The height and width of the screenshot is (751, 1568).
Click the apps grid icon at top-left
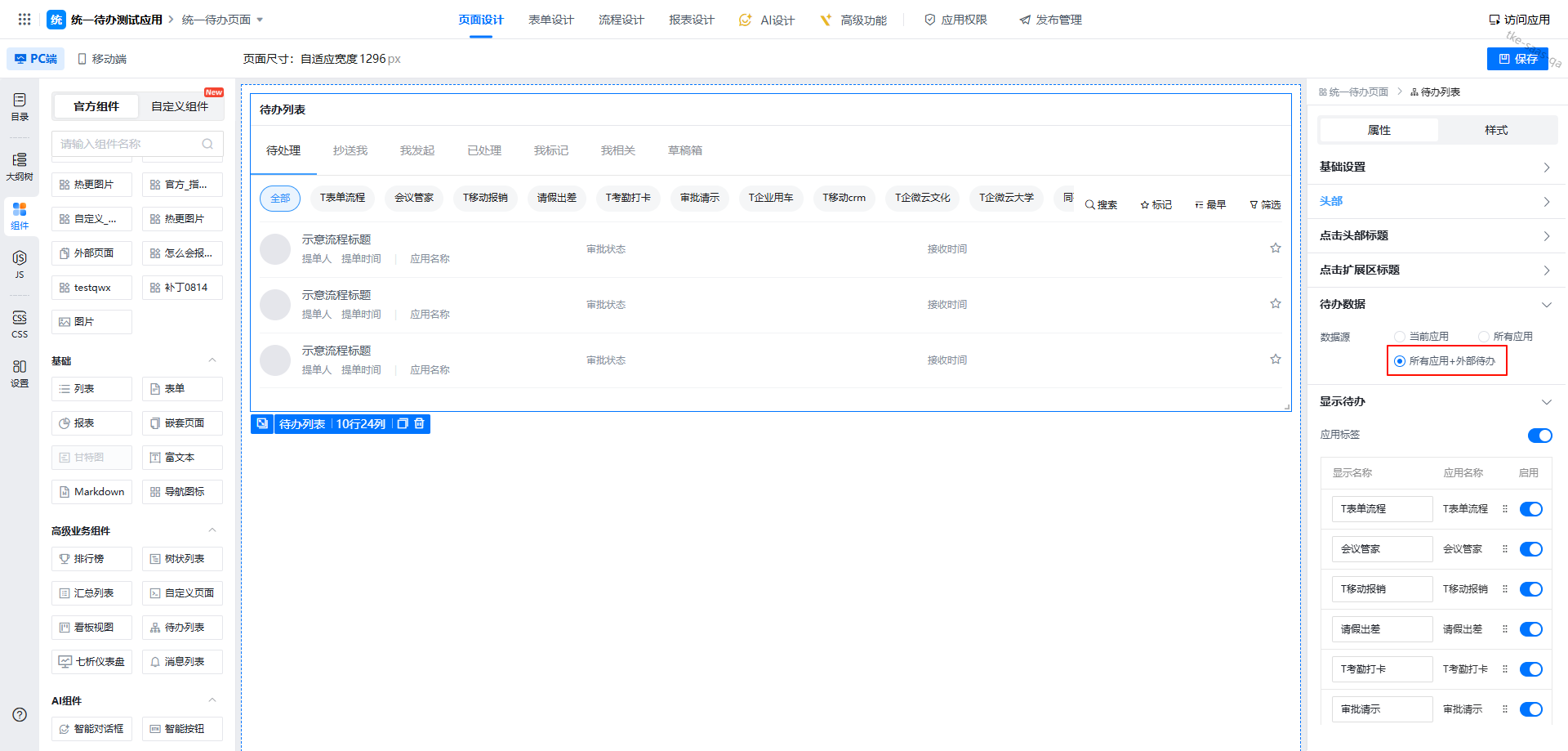24,20
